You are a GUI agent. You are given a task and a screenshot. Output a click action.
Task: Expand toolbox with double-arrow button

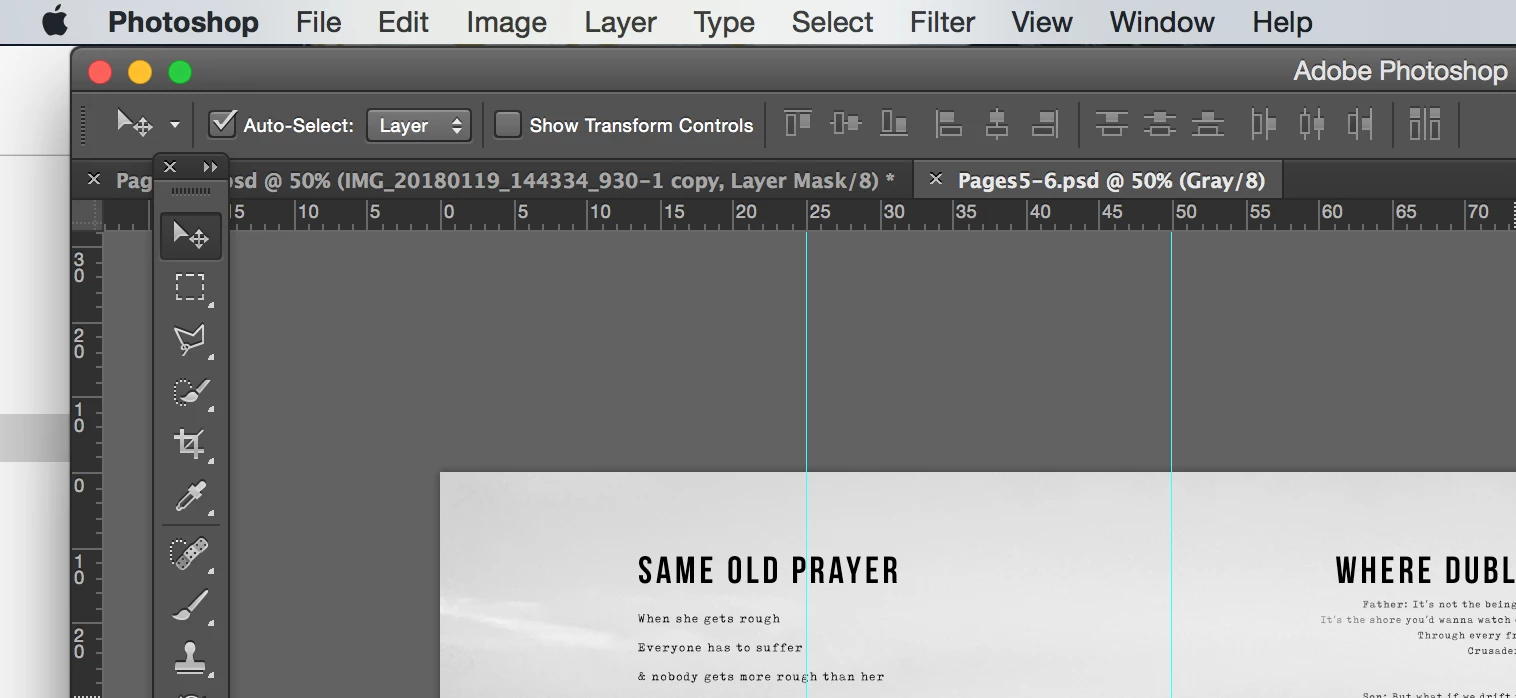210,167
